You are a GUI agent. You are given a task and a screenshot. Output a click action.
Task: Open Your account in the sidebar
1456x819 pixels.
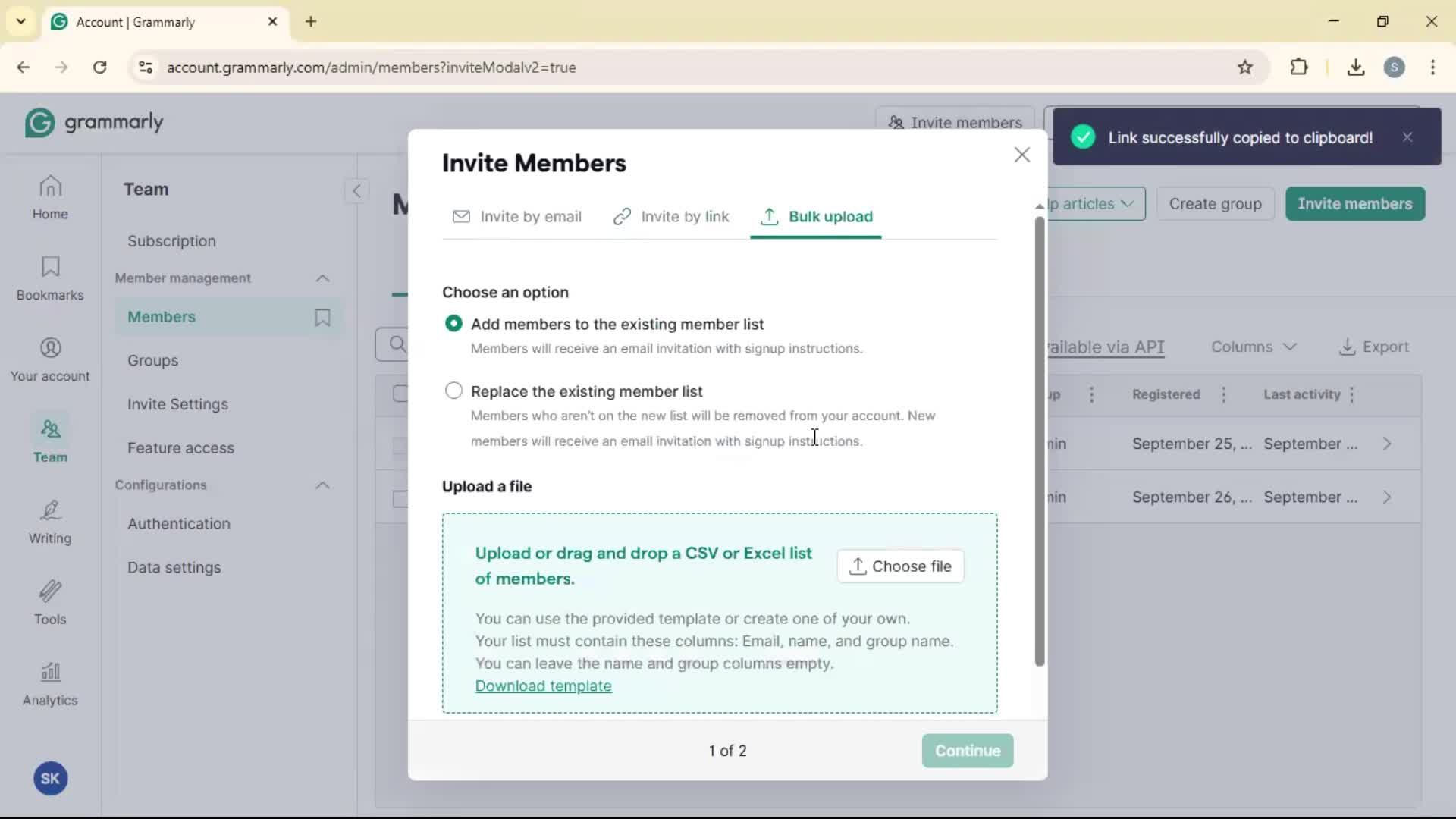[49, 358]
